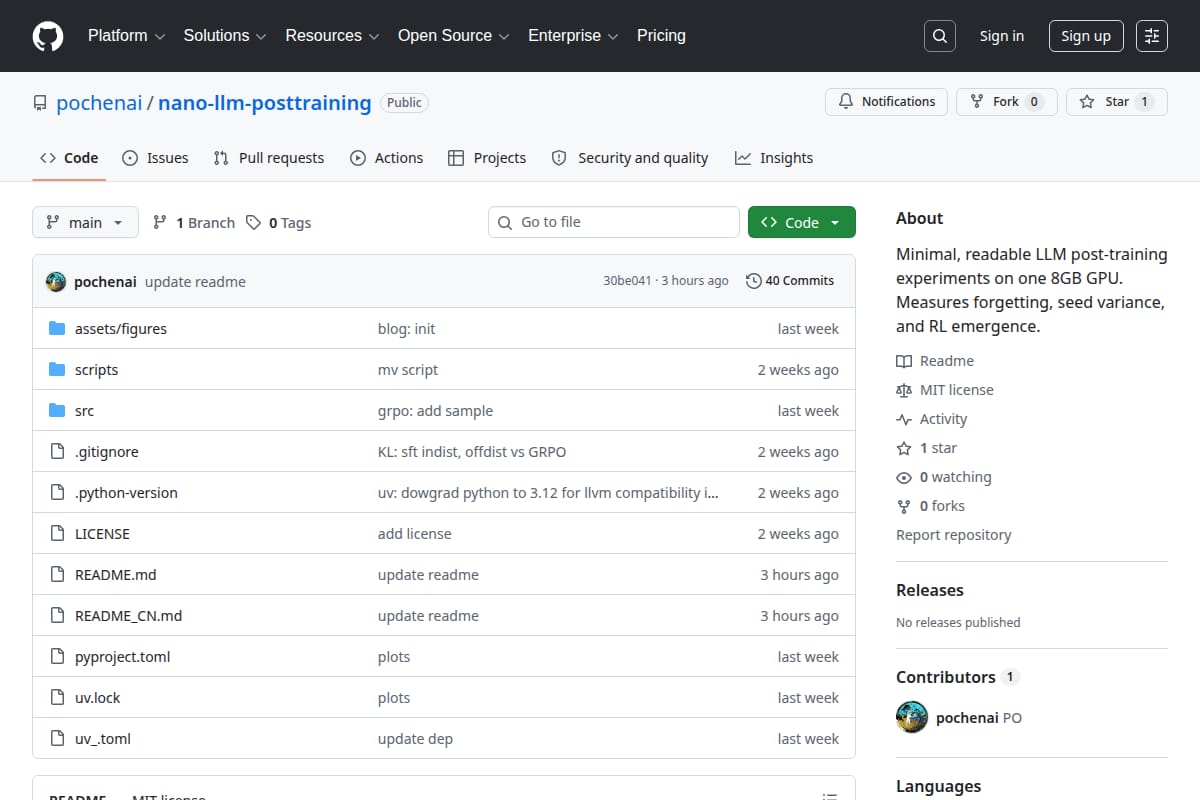
Task: Click 'add license' commit message
Action: [x=415, y=534]
